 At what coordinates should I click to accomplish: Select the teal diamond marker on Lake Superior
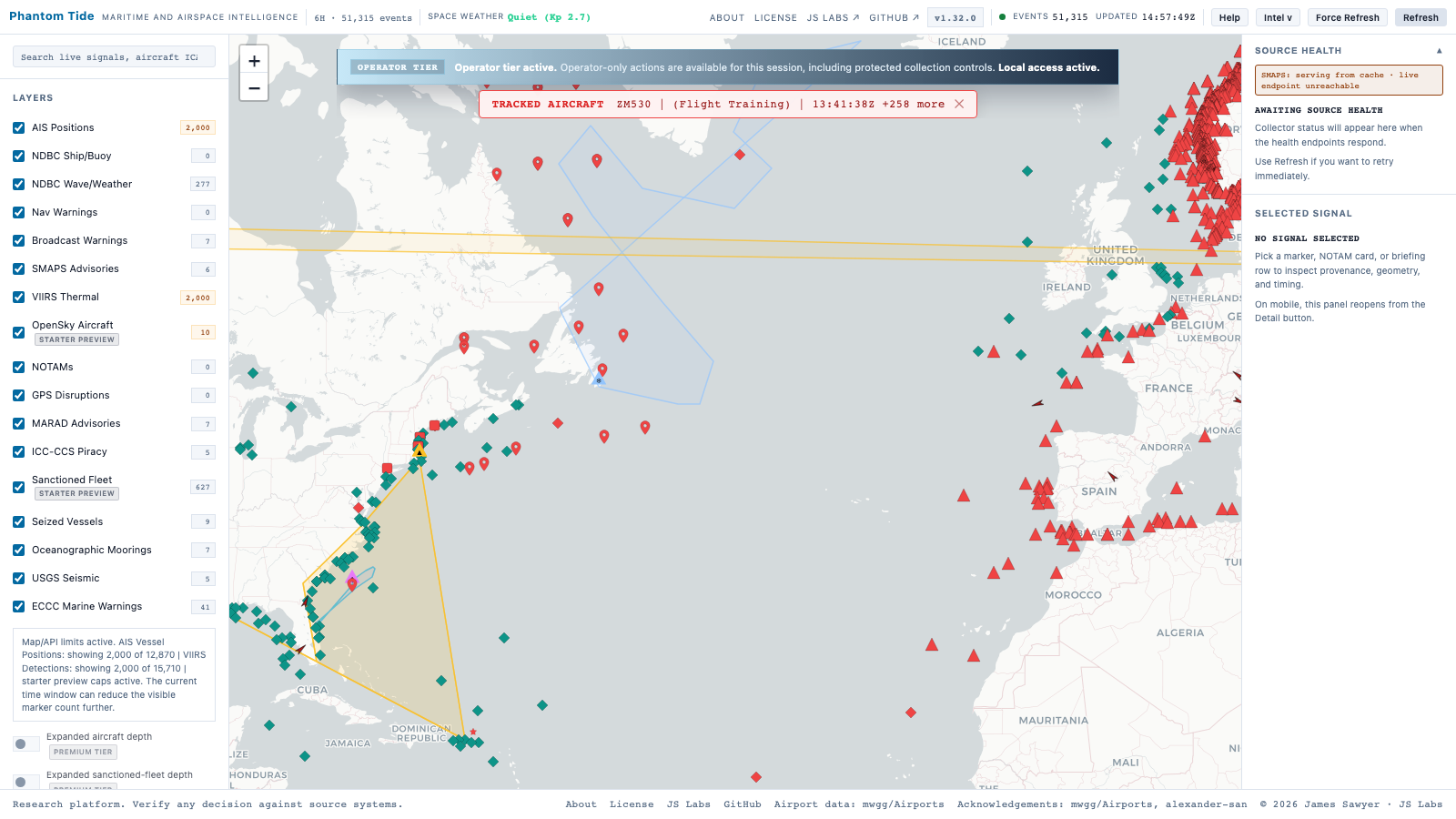tap(253, 373)
